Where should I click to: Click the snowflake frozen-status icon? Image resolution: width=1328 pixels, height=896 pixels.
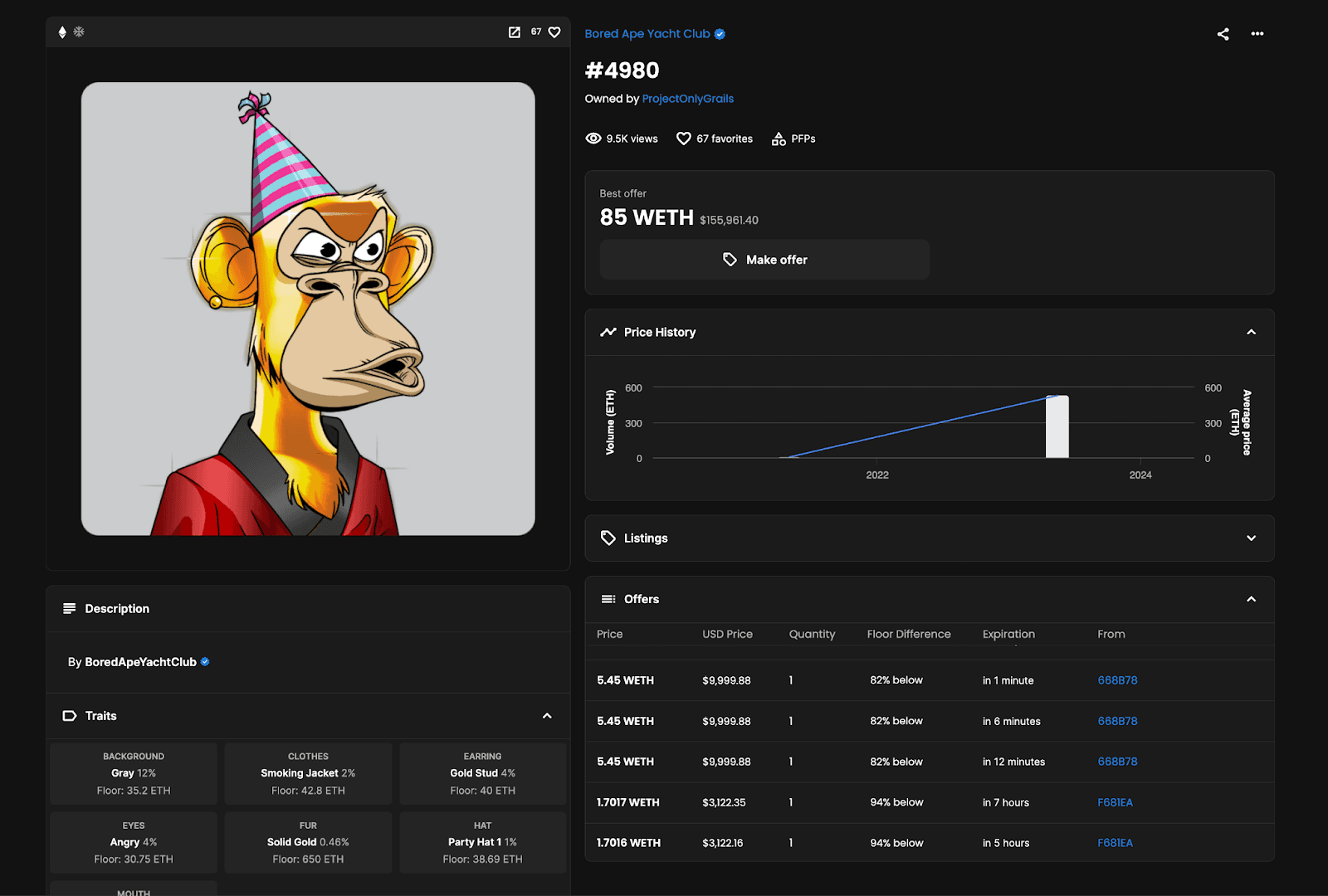coord(79,32)
